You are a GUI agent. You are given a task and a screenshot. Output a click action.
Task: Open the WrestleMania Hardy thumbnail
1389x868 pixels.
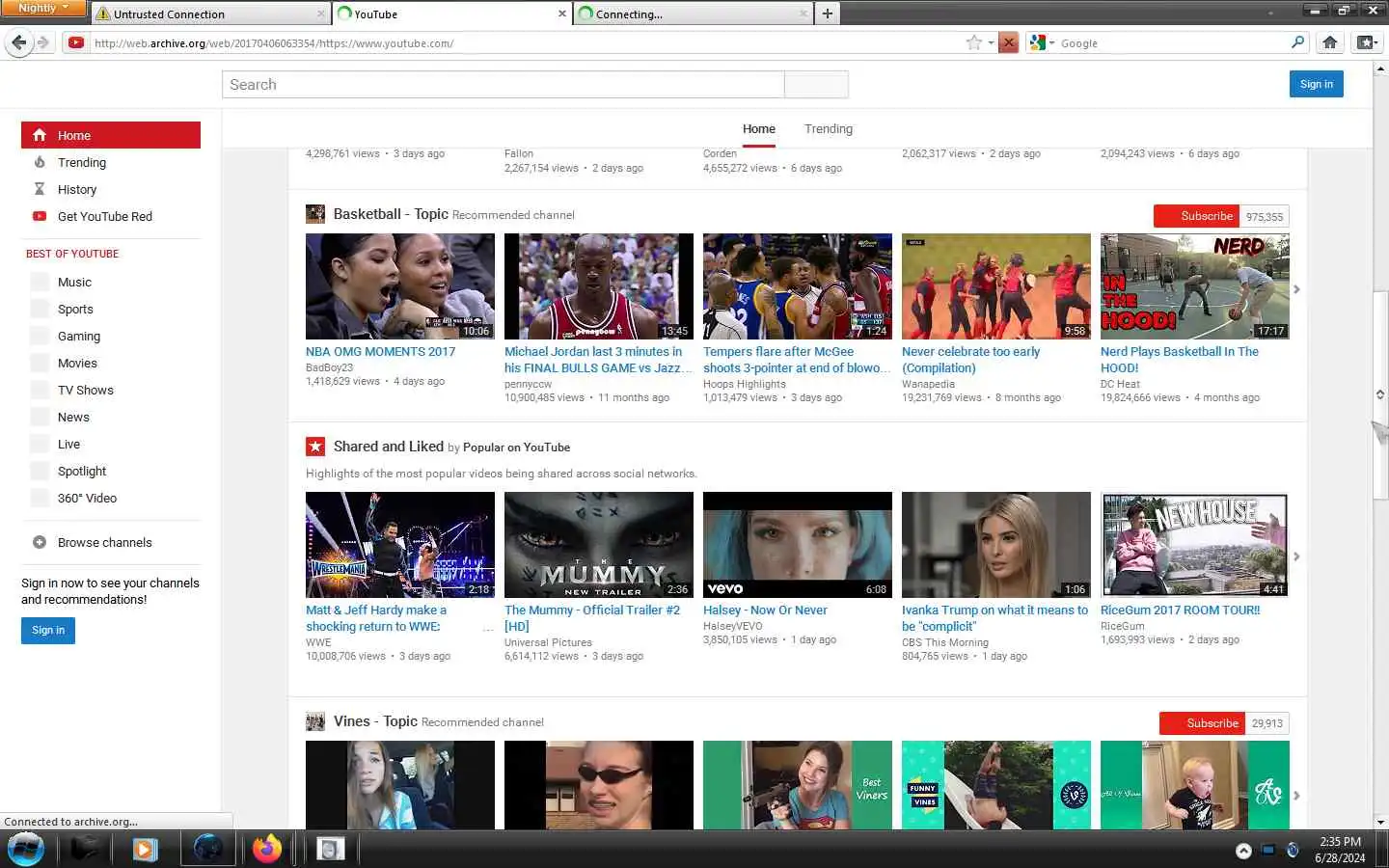coord(400,545)
